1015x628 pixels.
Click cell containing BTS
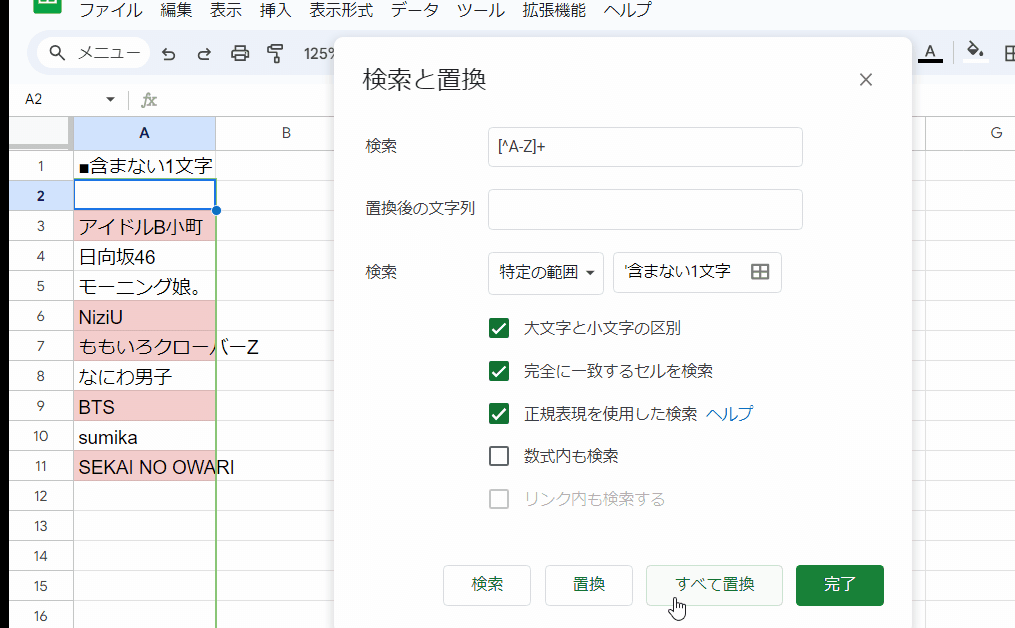pyautogui.click(x=144, y=407)
